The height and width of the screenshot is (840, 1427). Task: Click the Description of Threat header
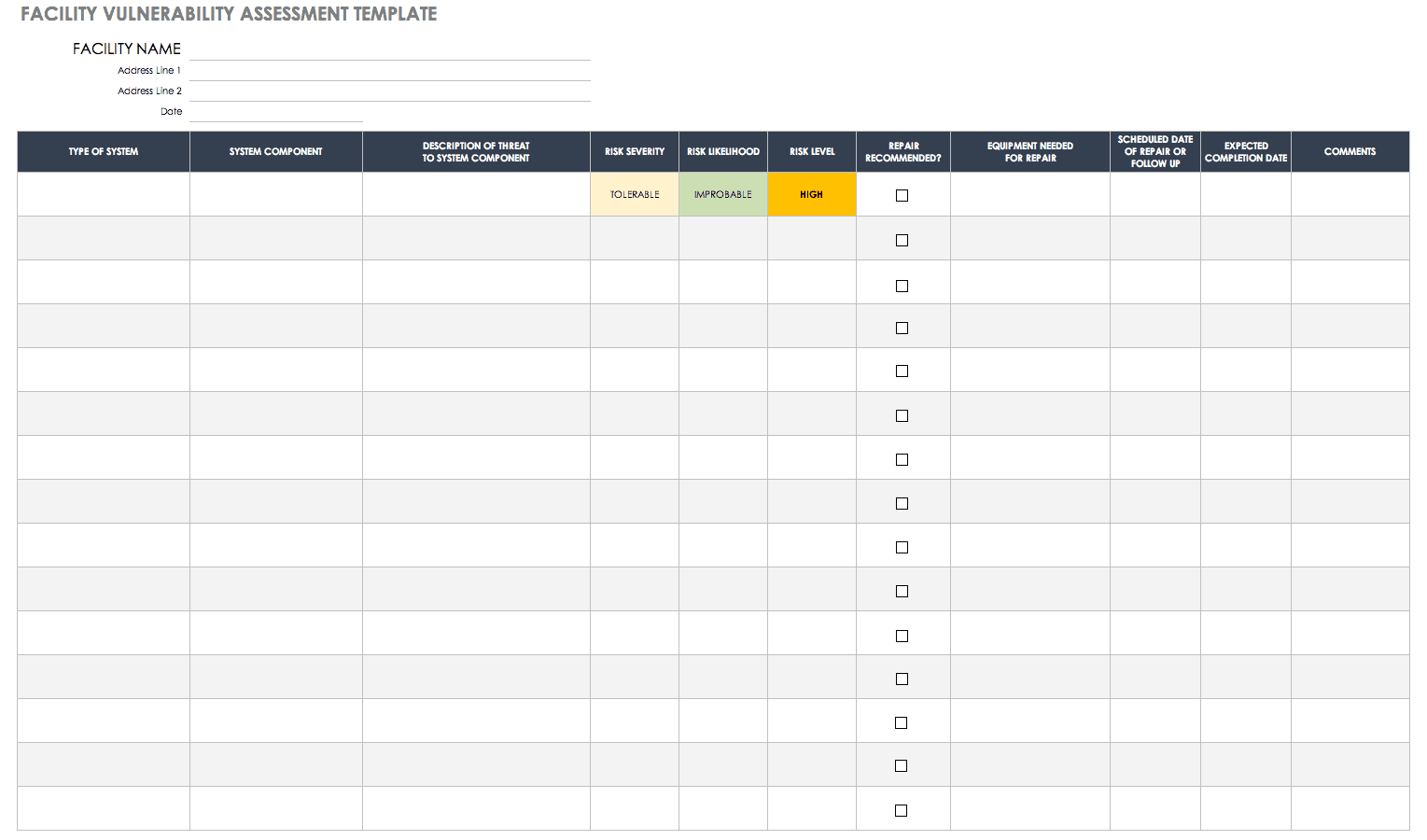pos(476,151)
